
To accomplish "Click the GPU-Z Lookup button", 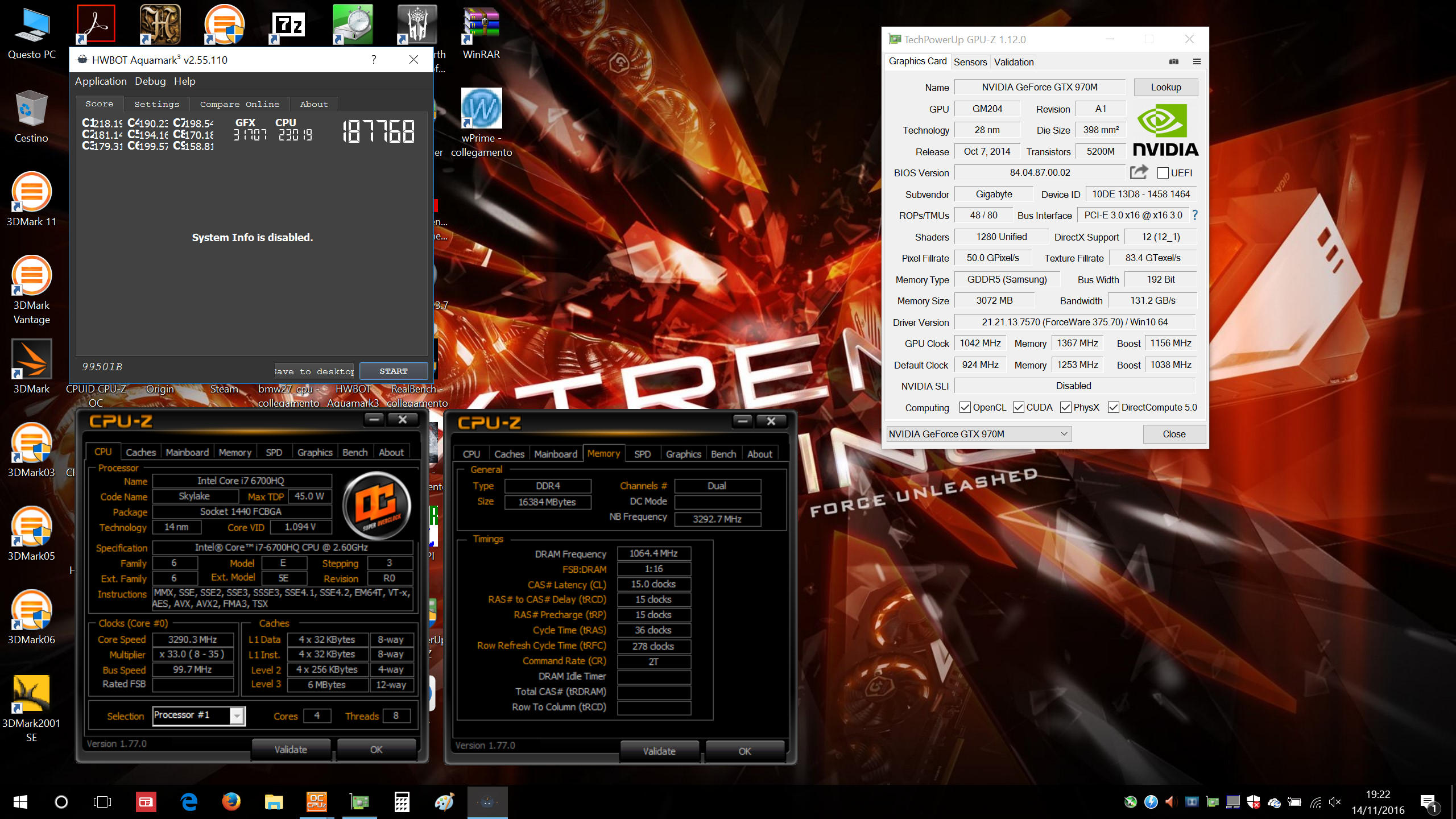I will [1165, 87].
